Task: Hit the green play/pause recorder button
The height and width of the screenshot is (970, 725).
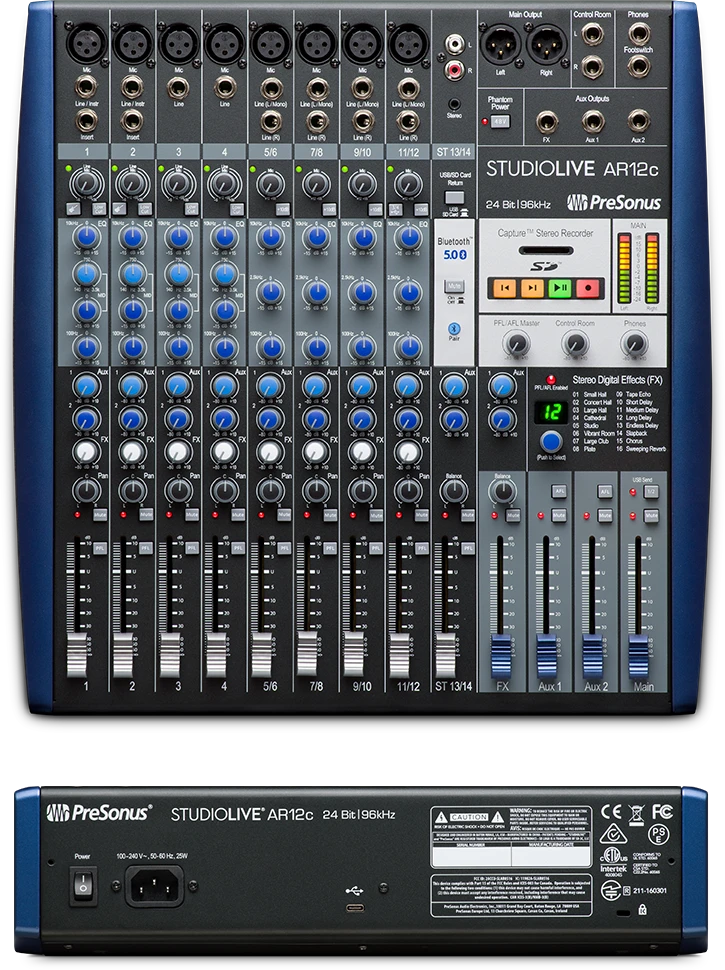Action: tap(560, 288)
